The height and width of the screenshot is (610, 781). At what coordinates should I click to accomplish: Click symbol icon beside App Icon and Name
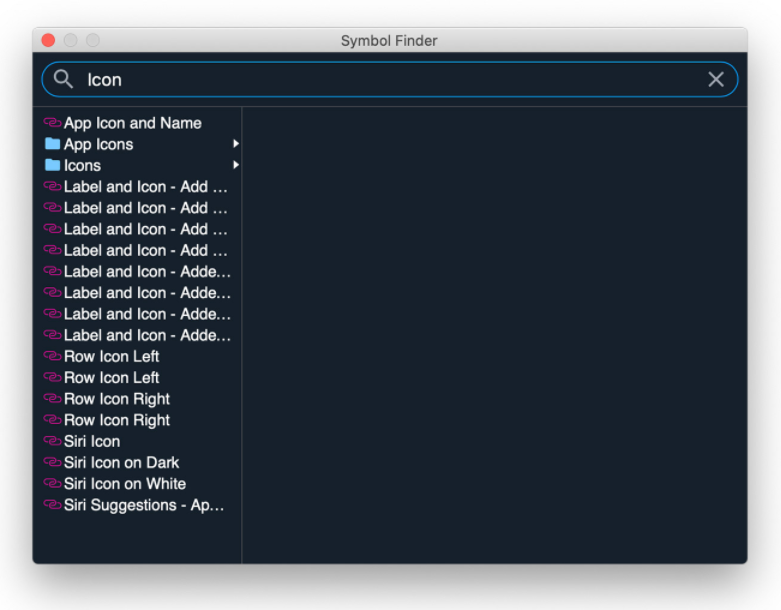tap(52, 122)
